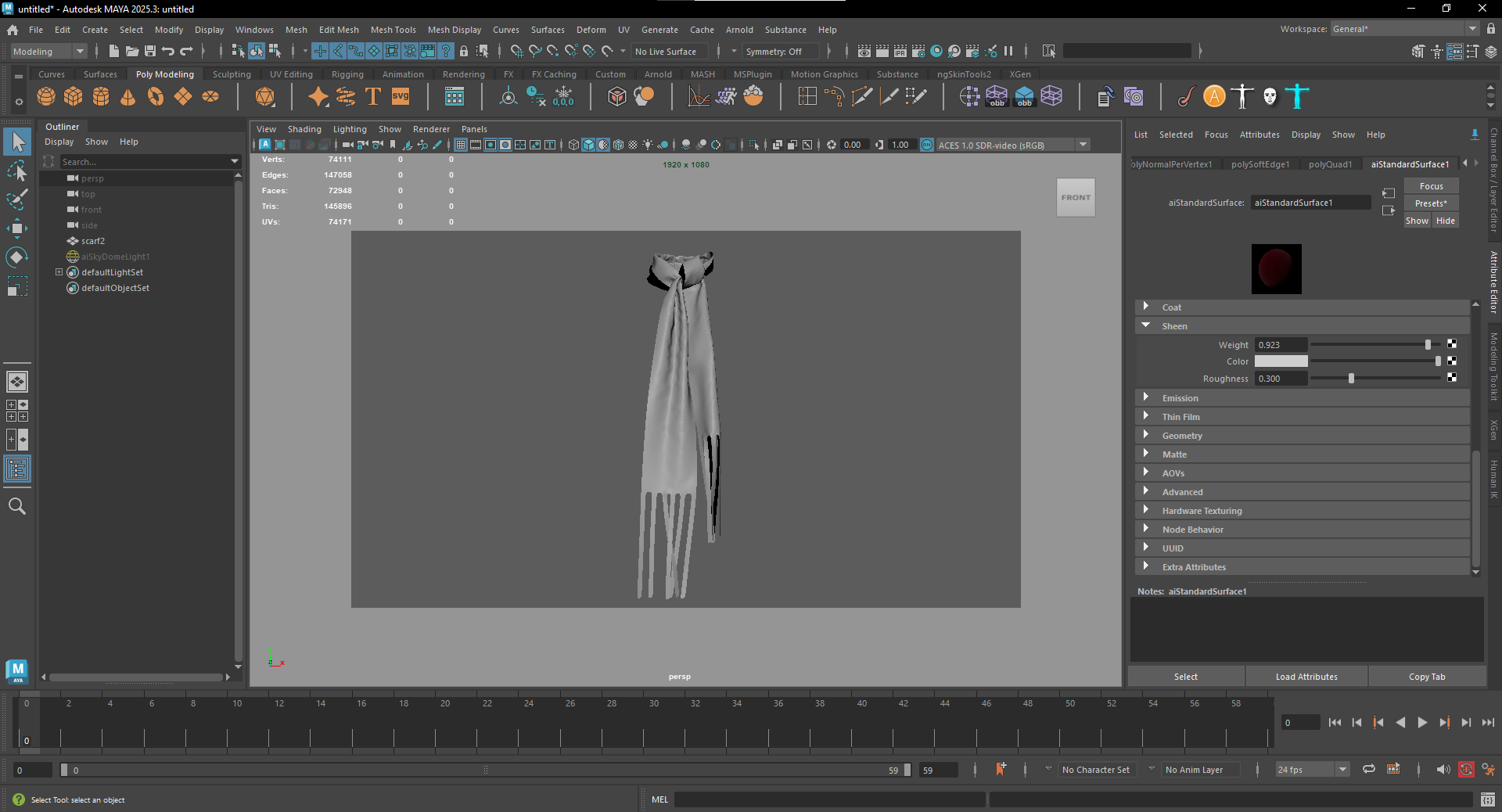This screenshot has height=812, width=1502.
Task: Click the orange Arnold A shelf icon
Action: [x=1214, y=96]
